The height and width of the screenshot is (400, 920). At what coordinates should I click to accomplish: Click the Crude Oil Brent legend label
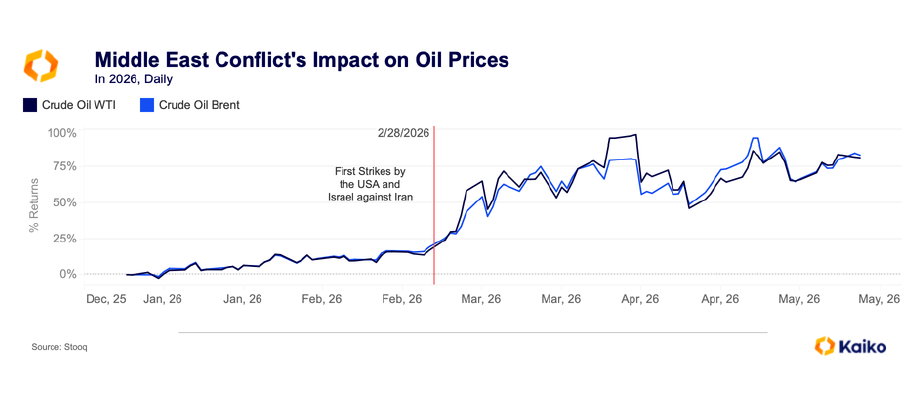click(199, 106)
